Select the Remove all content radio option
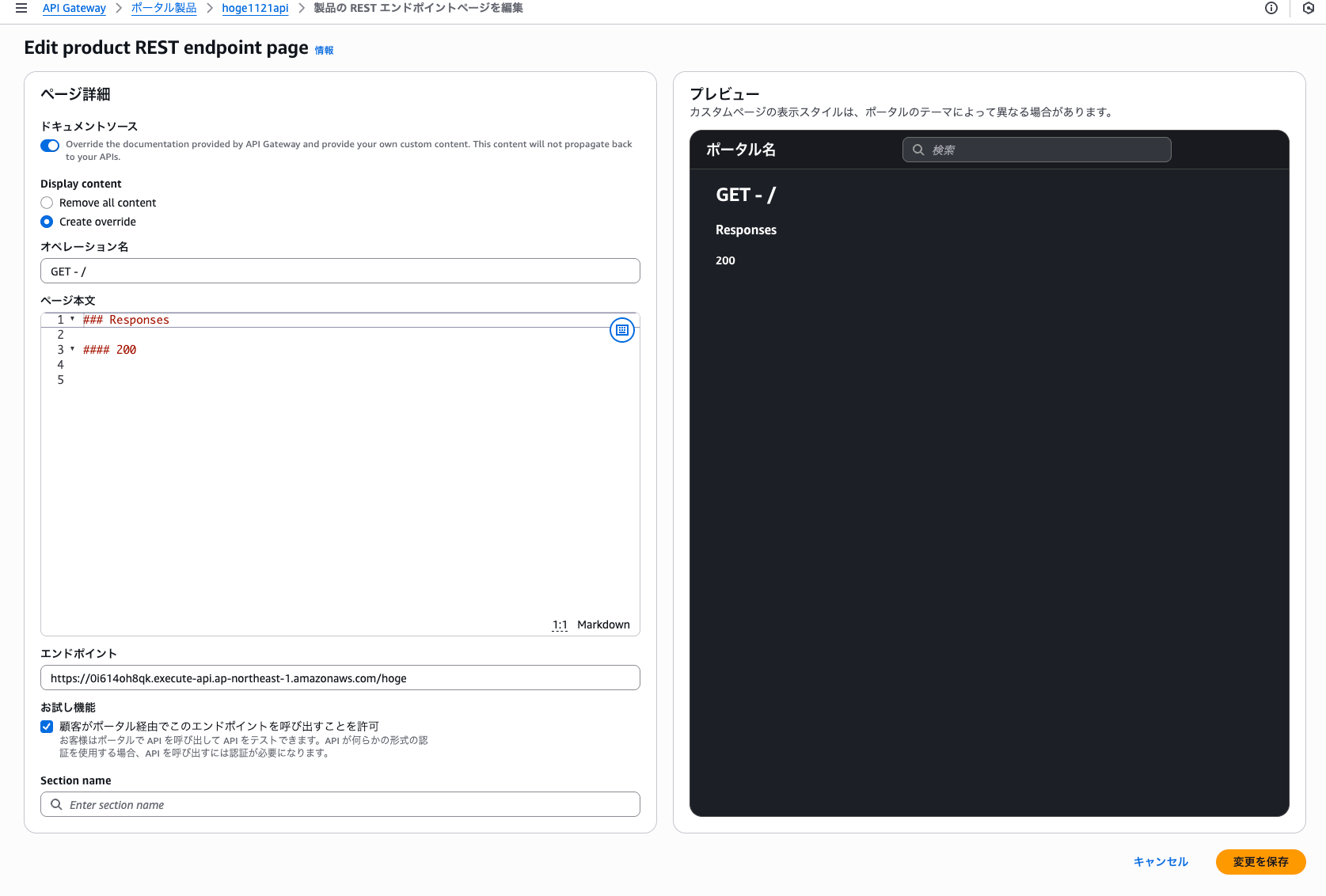The width and height of the screenshot is (1326, 896). click(x=47, y=203)
